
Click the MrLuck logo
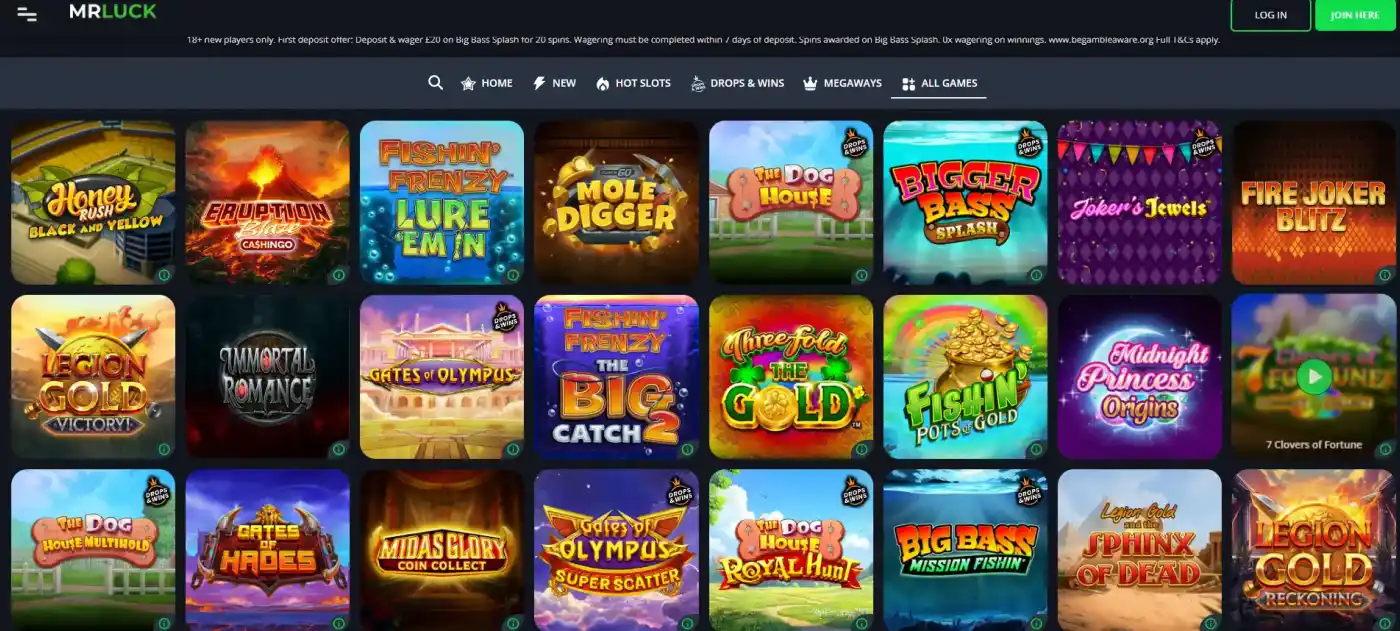pyautogui.click(x=112, y=12)
